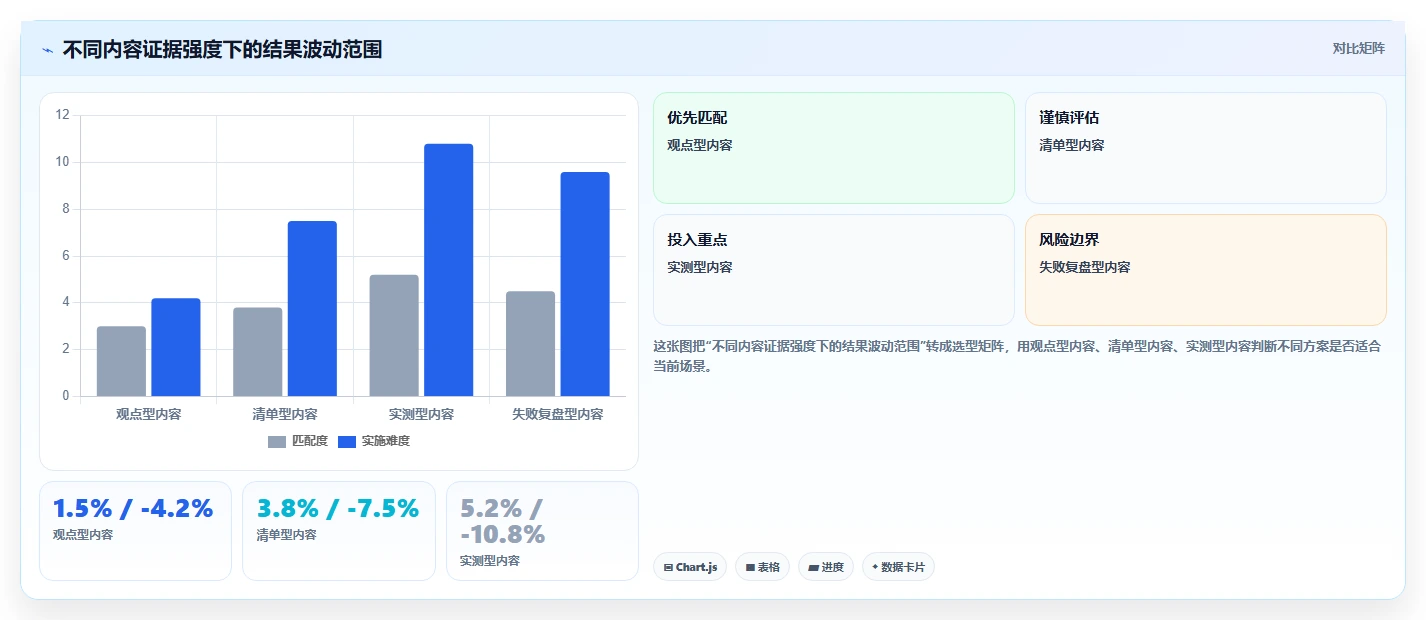The width and height of the screenshot is (1426, 620).
Task: Select the 表格 tag
Action: click(762, 567)
